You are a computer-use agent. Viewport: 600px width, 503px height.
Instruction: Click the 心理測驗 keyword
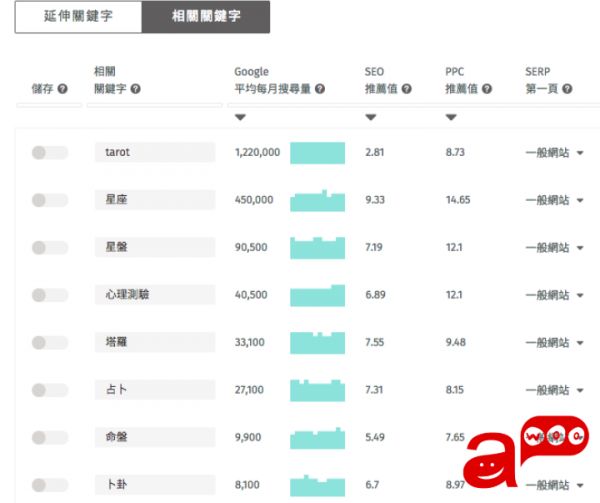tap(155, 295)
